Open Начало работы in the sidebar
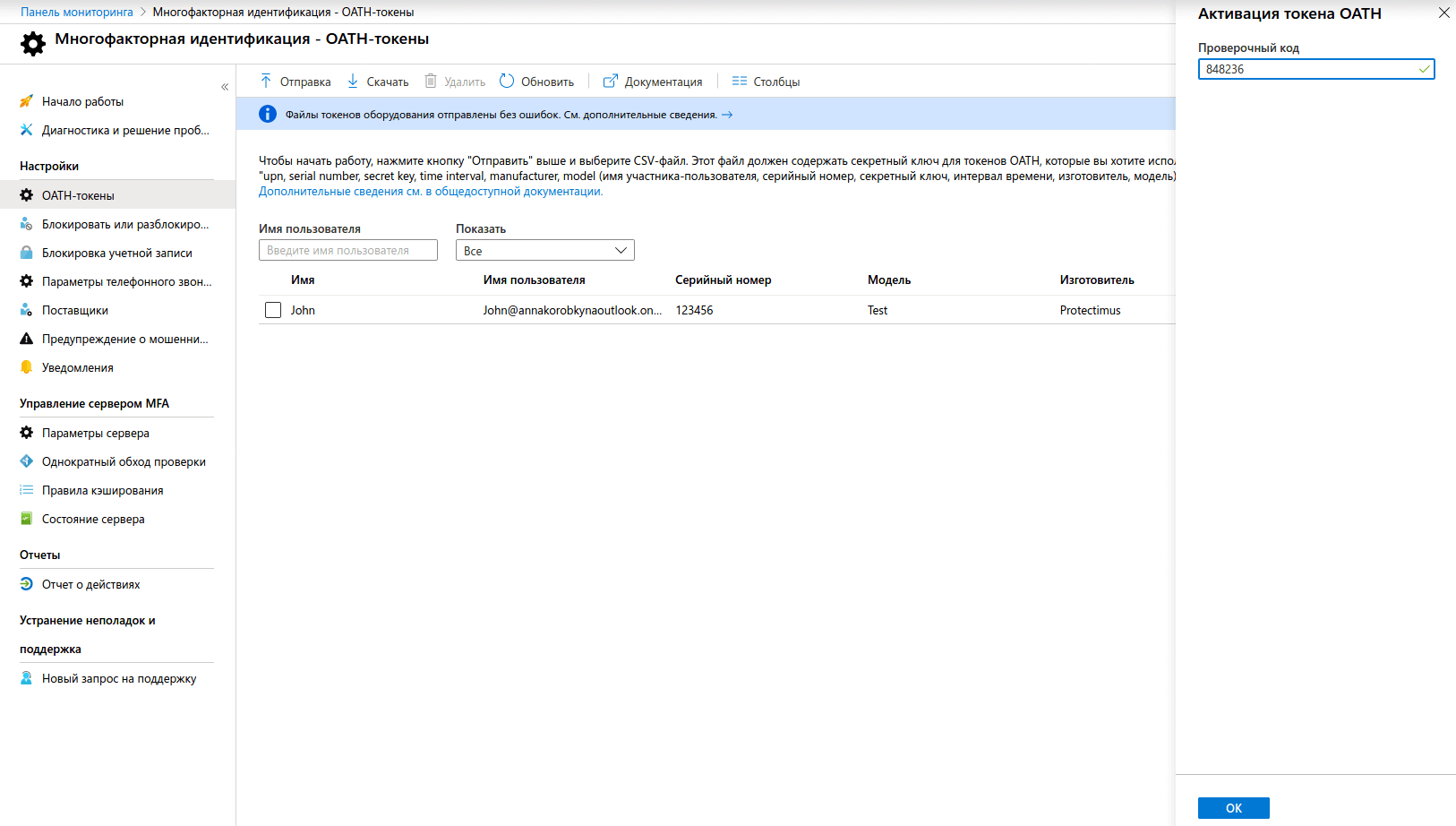 click(82, 102)
